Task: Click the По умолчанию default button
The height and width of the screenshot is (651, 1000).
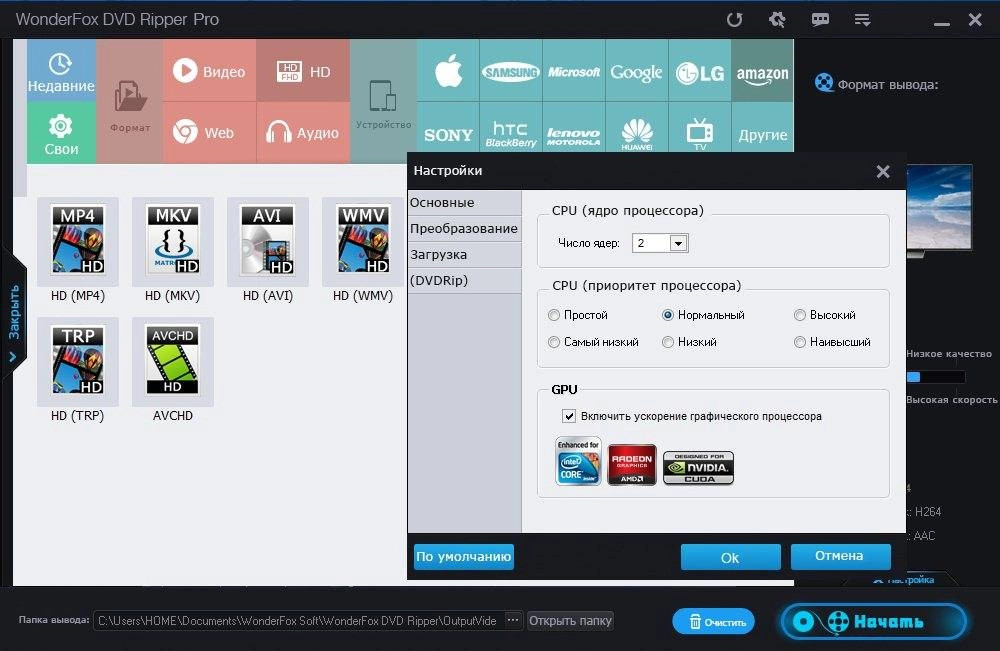Action: [464, 557]
